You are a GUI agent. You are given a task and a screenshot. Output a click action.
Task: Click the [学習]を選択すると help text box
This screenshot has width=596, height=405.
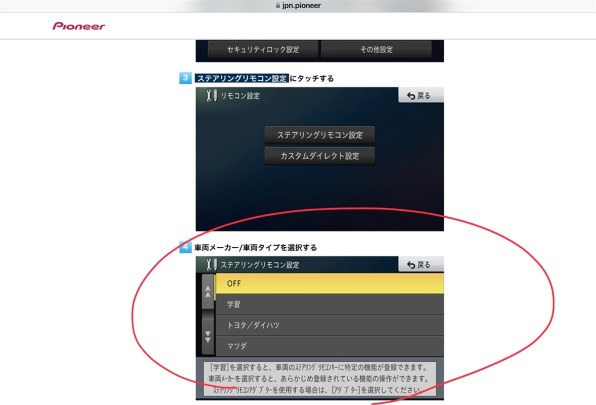pyautogui.click(x=320, y=378)
